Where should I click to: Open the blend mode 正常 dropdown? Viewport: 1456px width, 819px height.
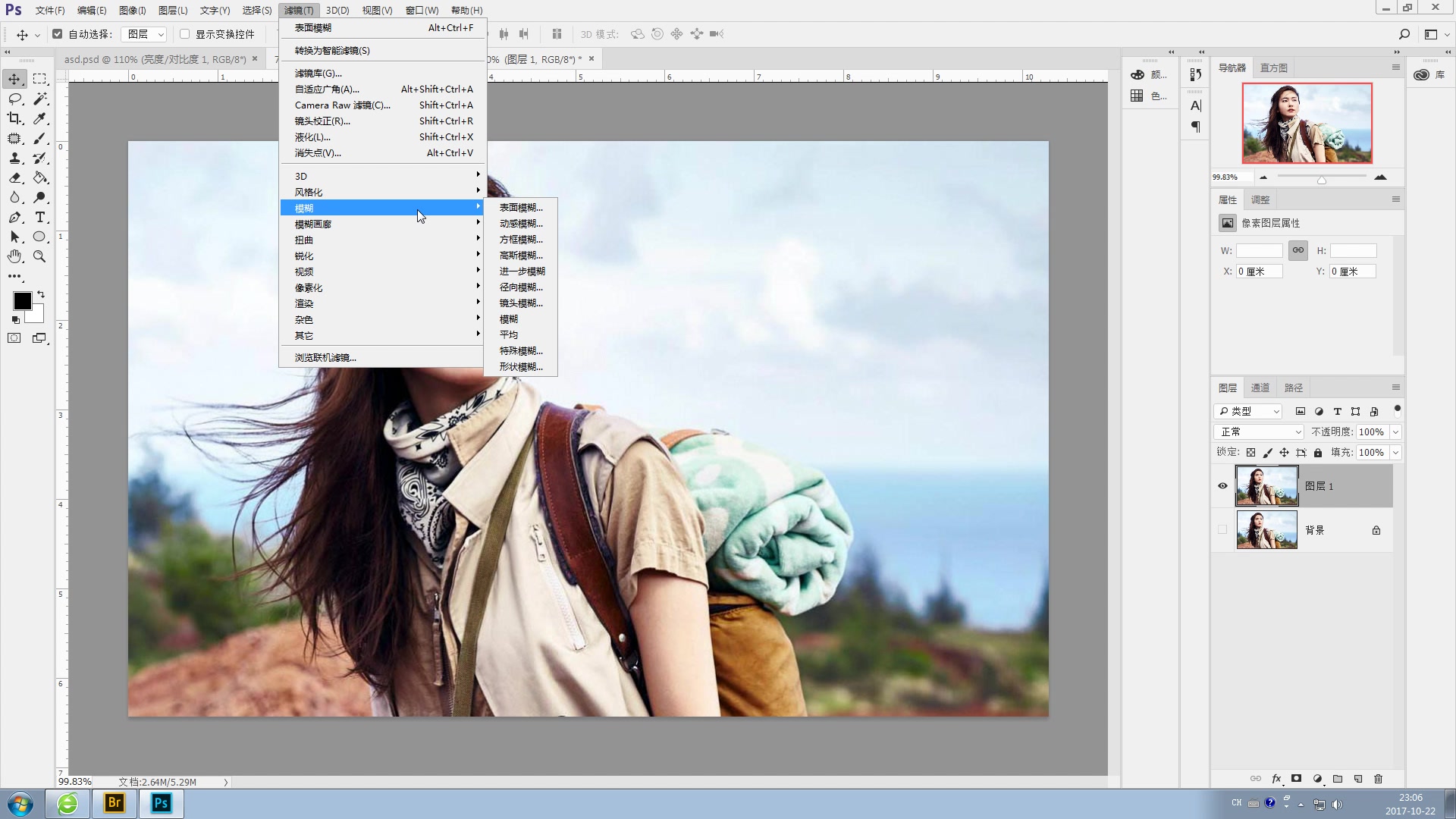[1259, 431]
